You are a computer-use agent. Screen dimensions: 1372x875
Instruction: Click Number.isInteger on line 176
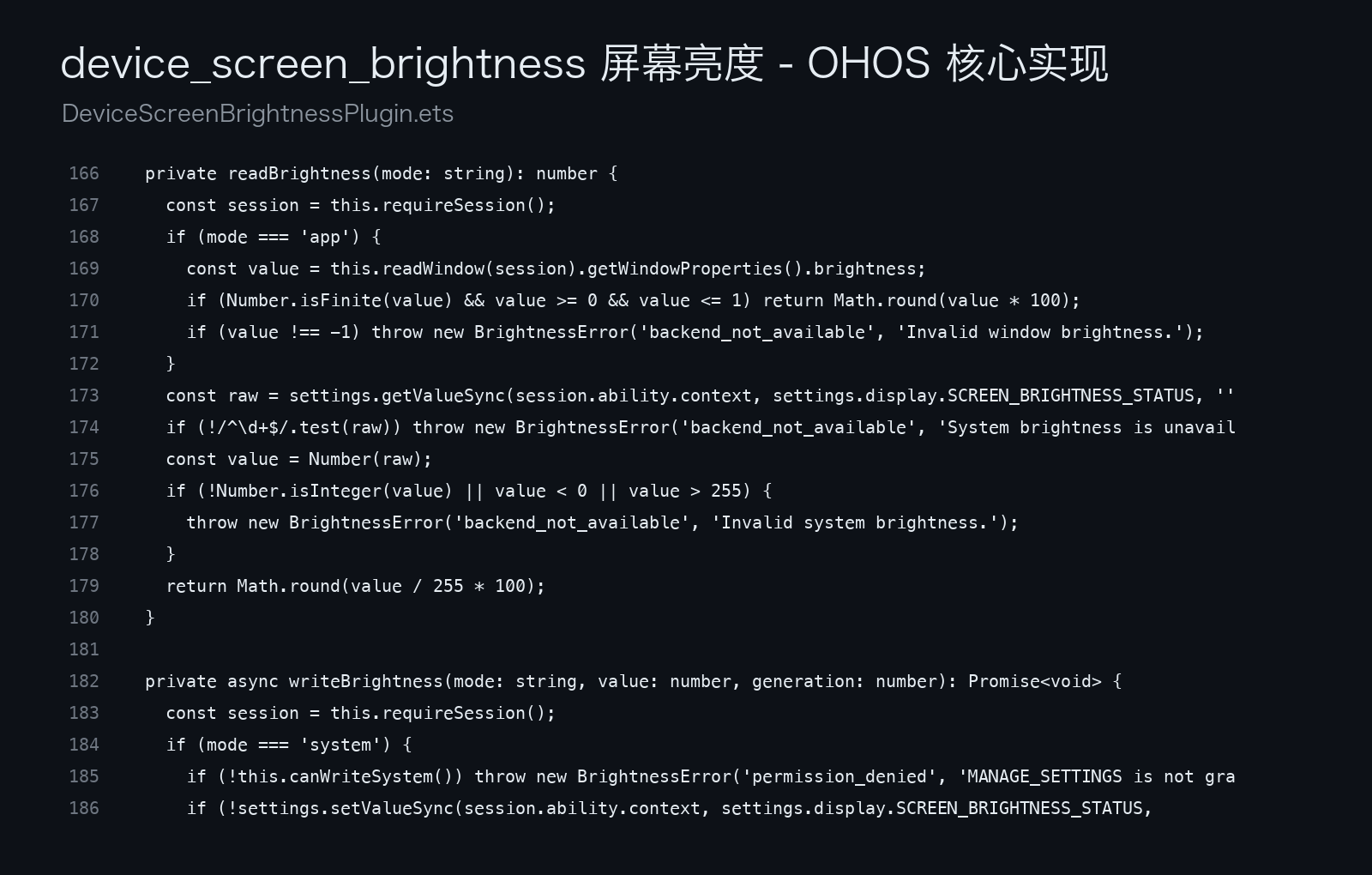[x=299, y=491]
